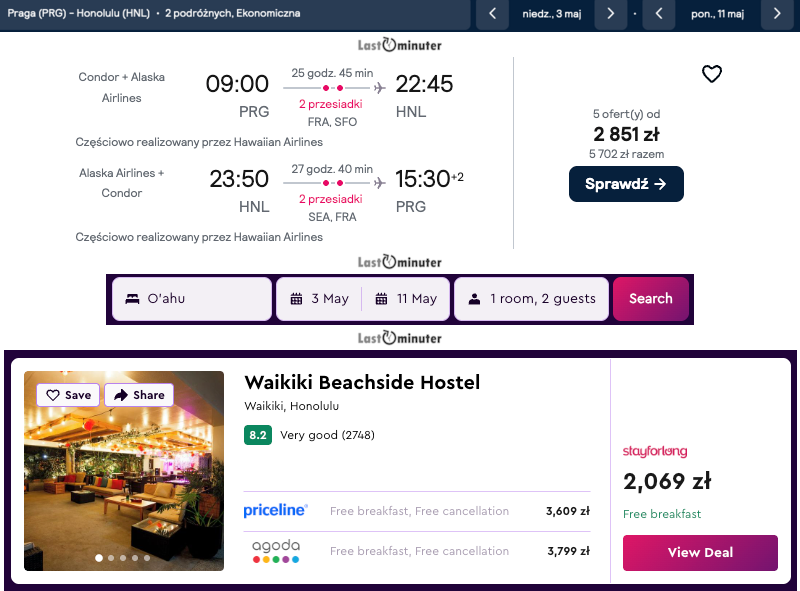Select the Agoda offer for 3,799 zł

[x=416, y=551]
